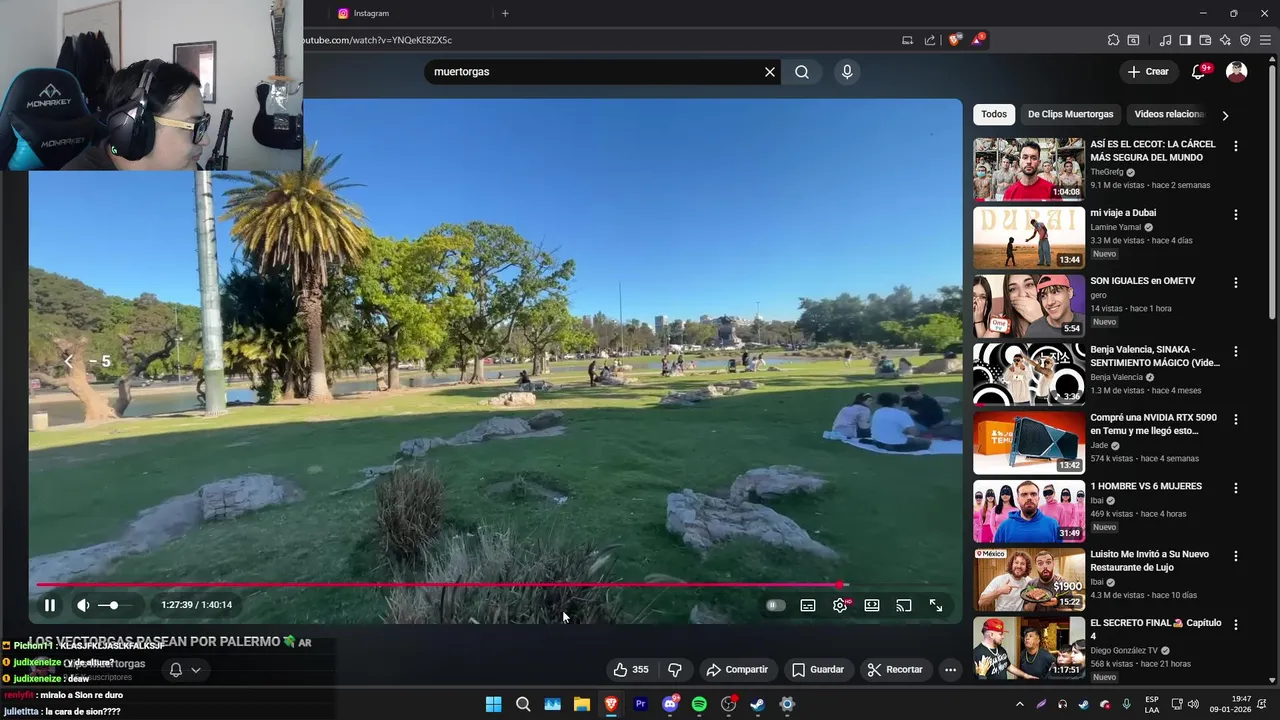The height and width of the screenshot is (720, 1280).
Task: Open Premiere Pro from the taskbar
Action: [x=640, y=704]
